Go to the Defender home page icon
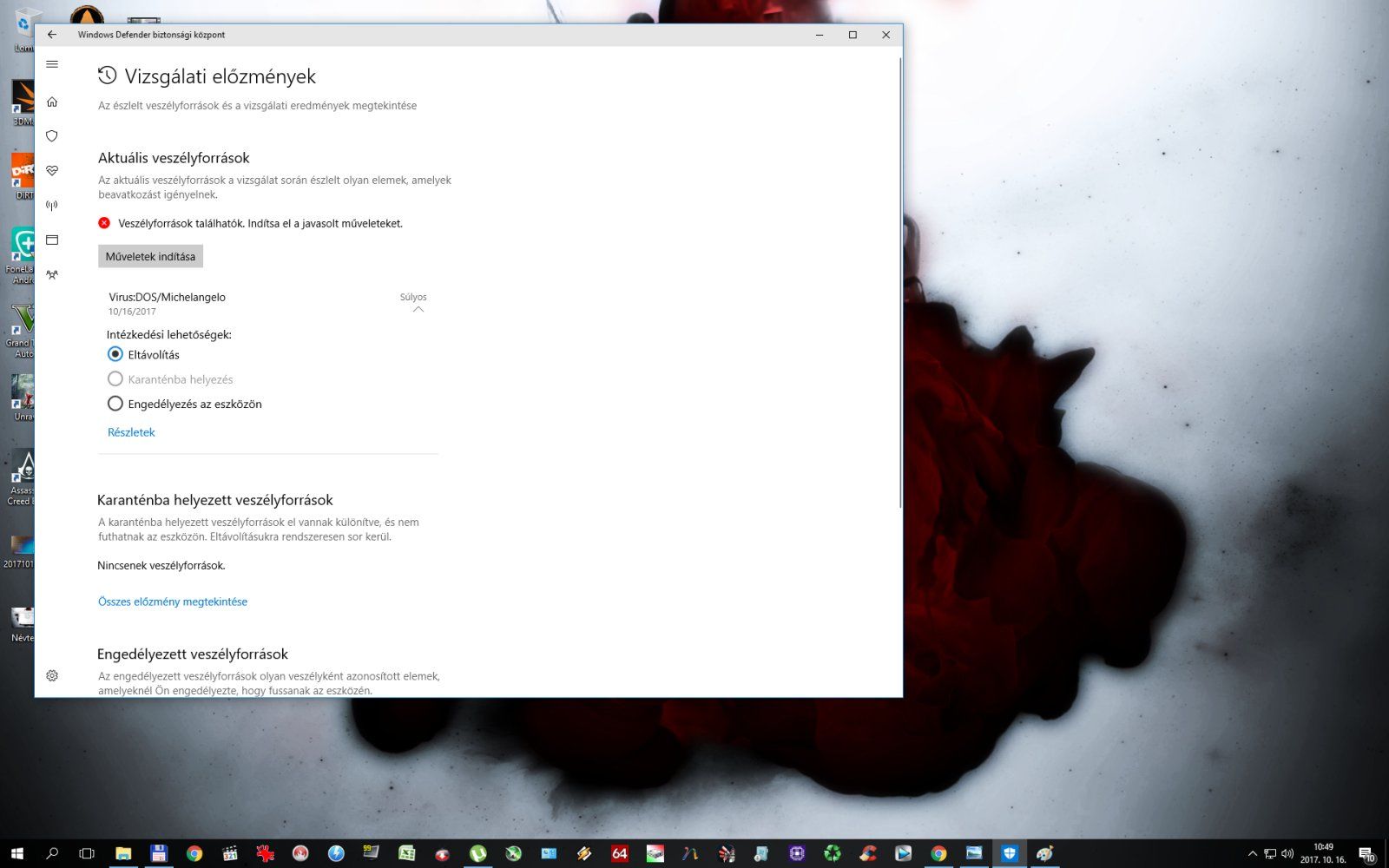 coord(52,102)
